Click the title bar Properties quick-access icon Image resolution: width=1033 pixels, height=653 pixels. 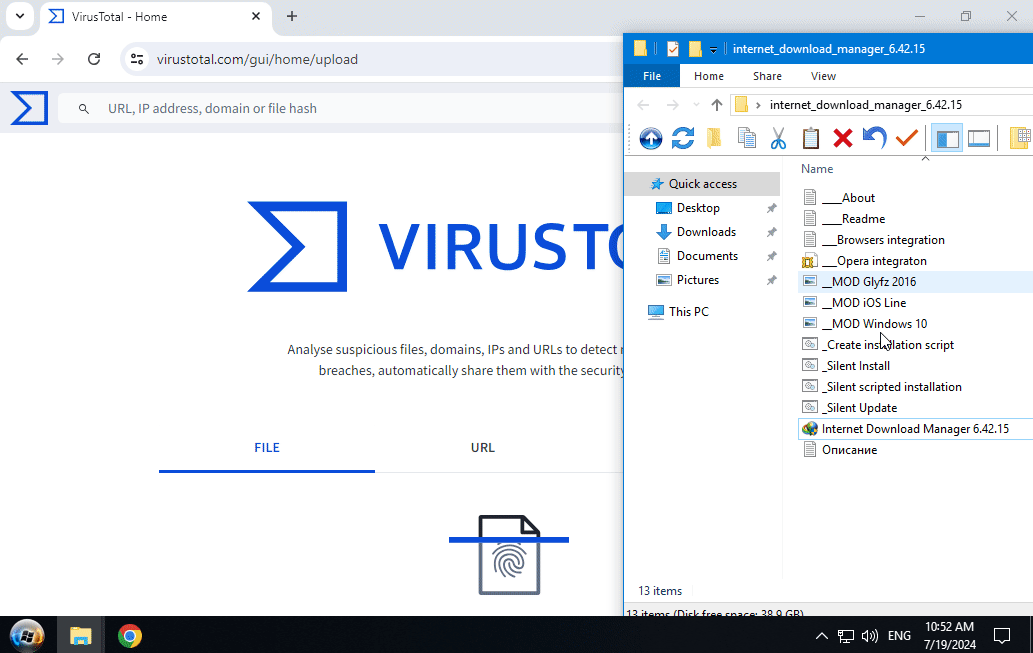673,49
